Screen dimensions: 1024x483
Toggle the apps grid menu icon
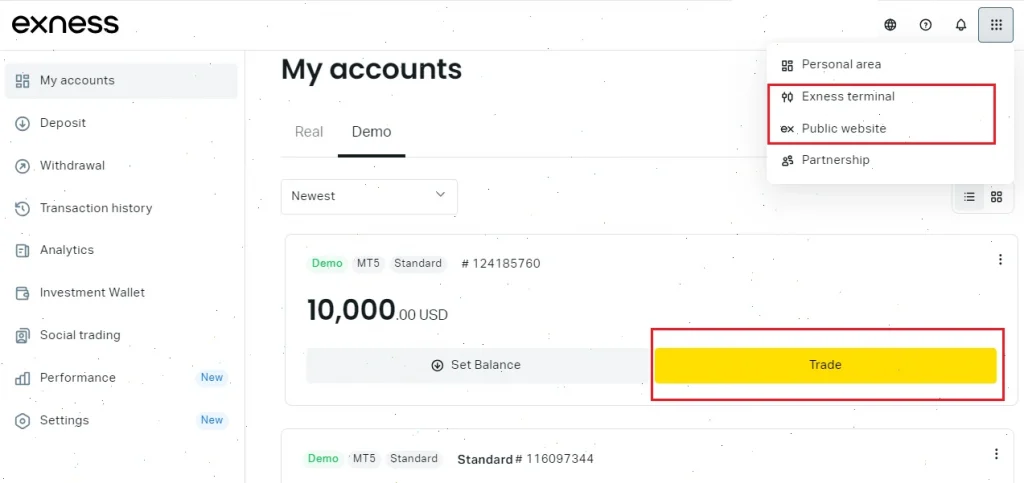[x=996, y=25]
